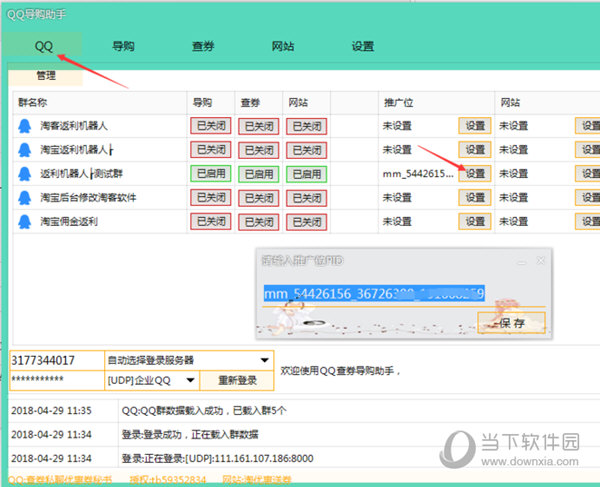Click QQ penguin icon for 返利机器人测试群
600x487 pixels.
25,174
